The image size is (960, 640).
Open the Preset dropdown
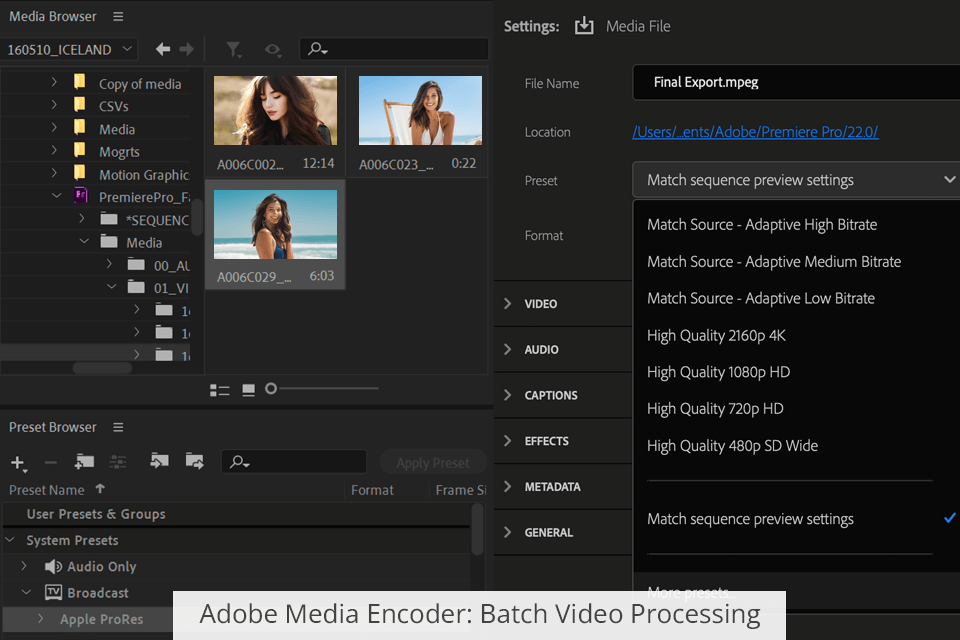tap(796, 179)
